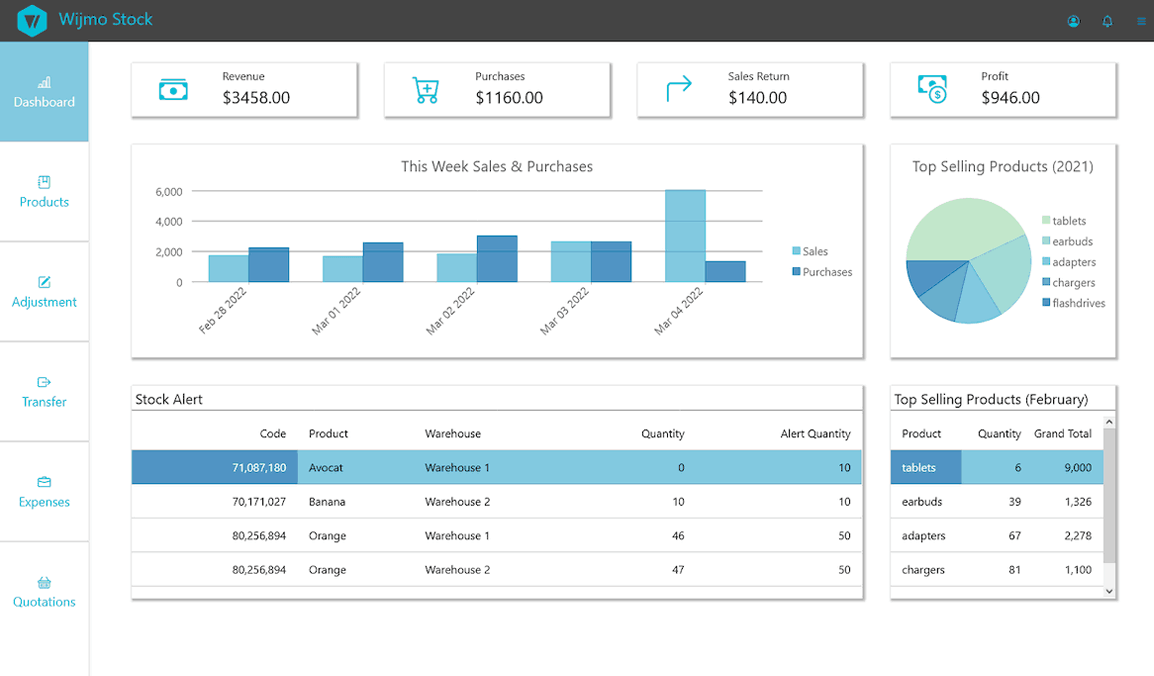
Task: Open the notifications bell icon
Action: 1107,21
